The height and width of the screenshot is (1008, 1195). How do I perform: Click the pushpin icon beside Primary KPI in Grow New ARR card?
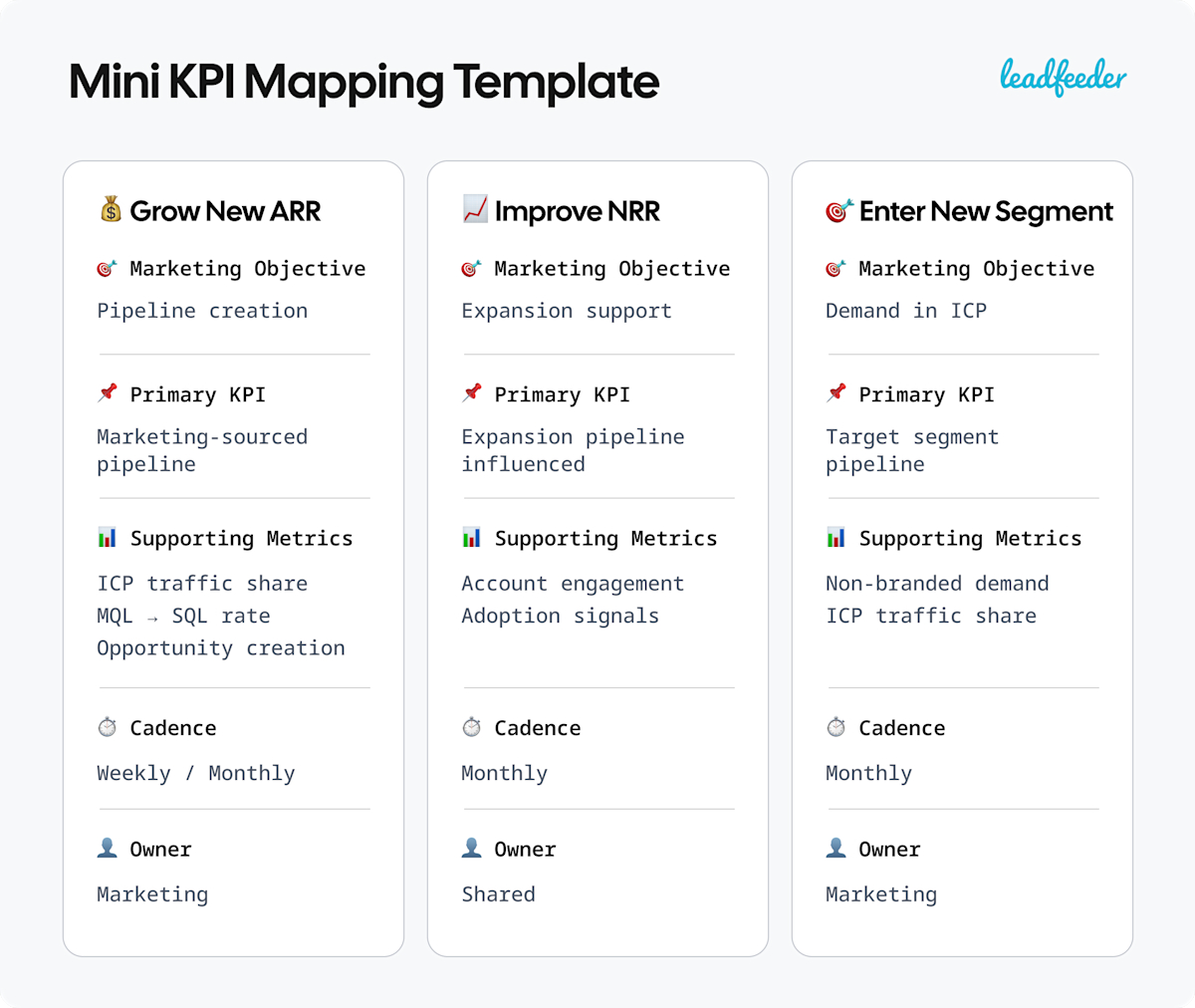click(108, 393)
